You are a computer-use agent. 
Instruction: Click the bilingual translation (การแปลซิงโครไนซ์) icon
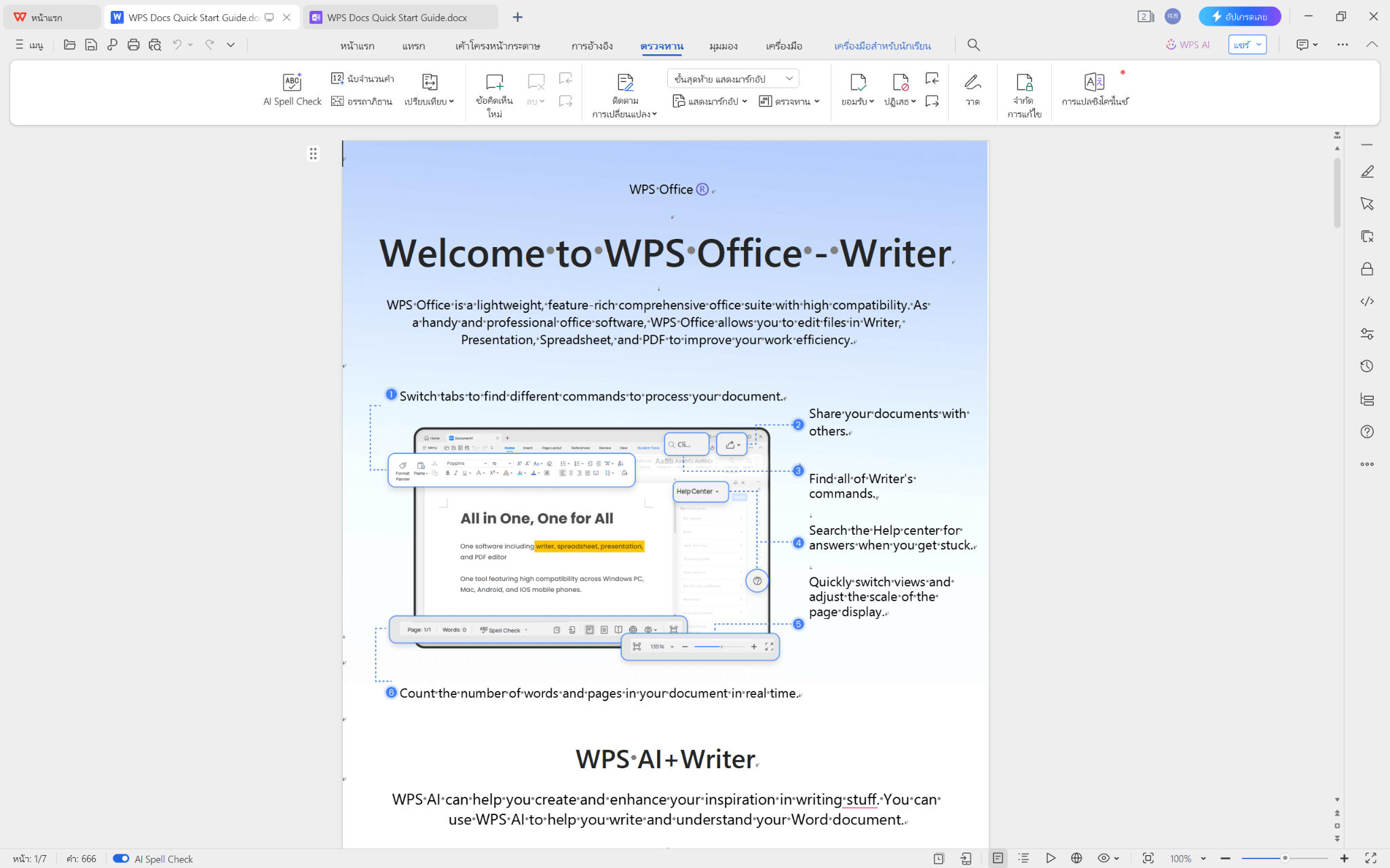[x=1094, y=83]
